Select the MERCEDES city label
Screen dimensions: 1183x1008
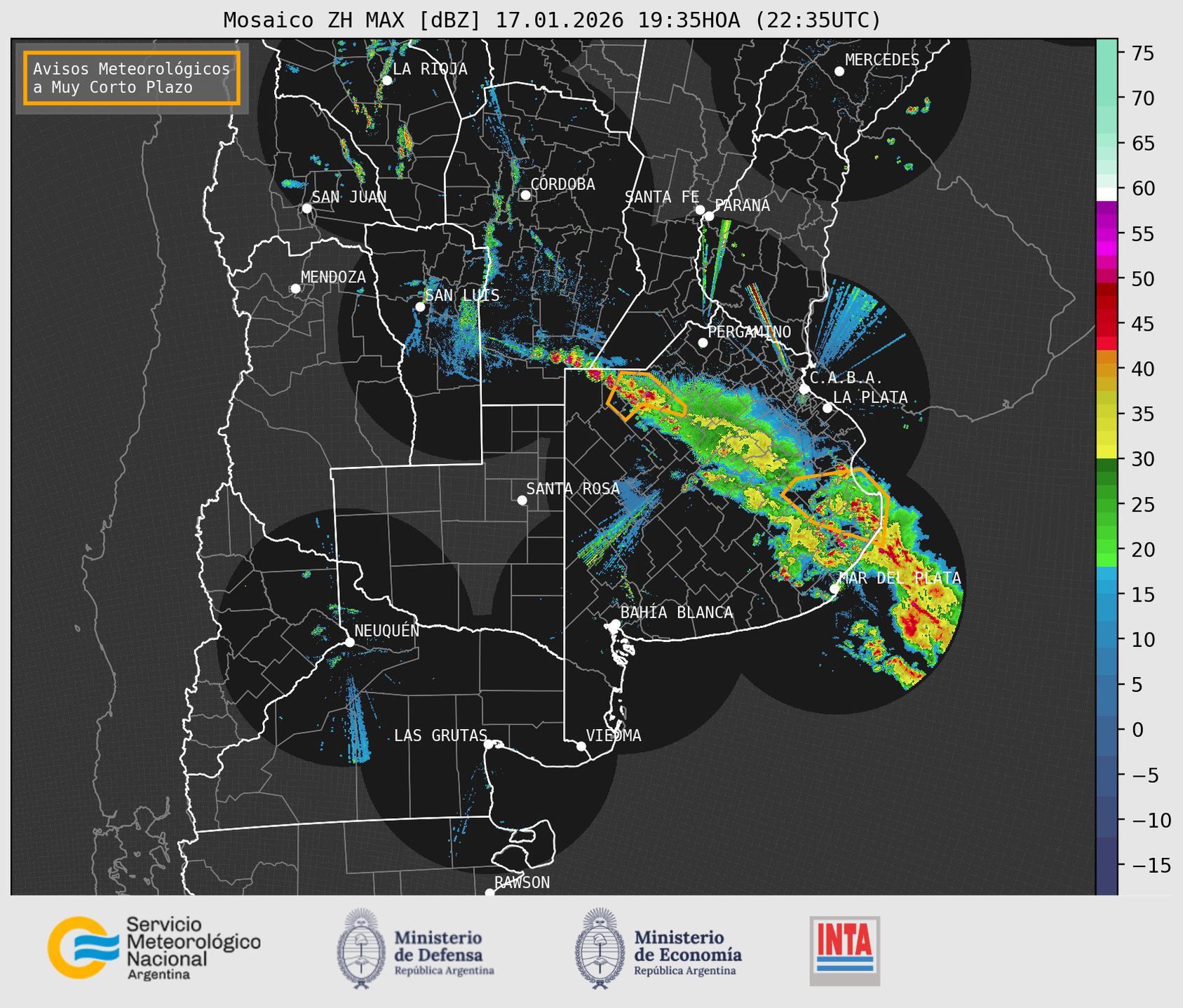882,60
